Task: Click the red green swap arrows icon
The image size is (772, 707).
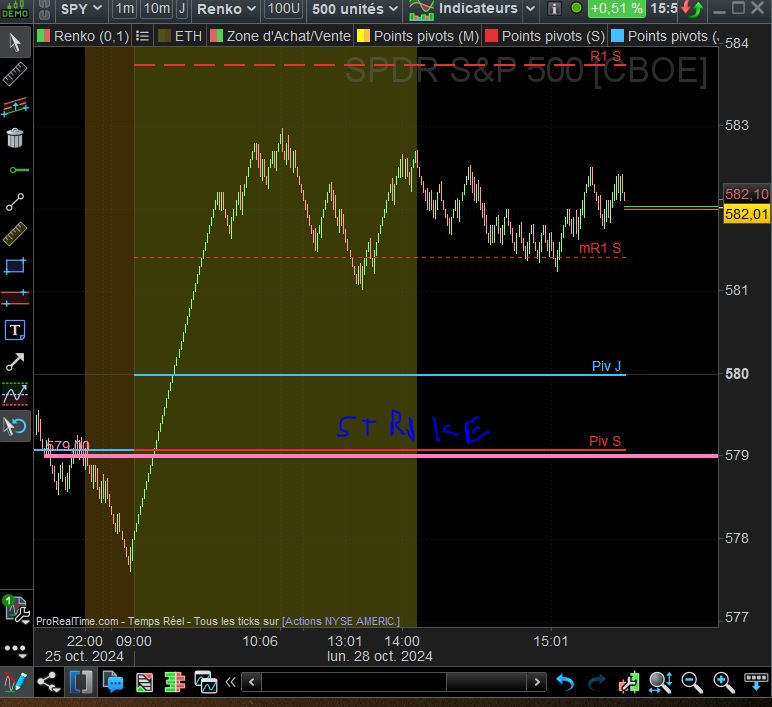Action: click(x=692, y=9)
